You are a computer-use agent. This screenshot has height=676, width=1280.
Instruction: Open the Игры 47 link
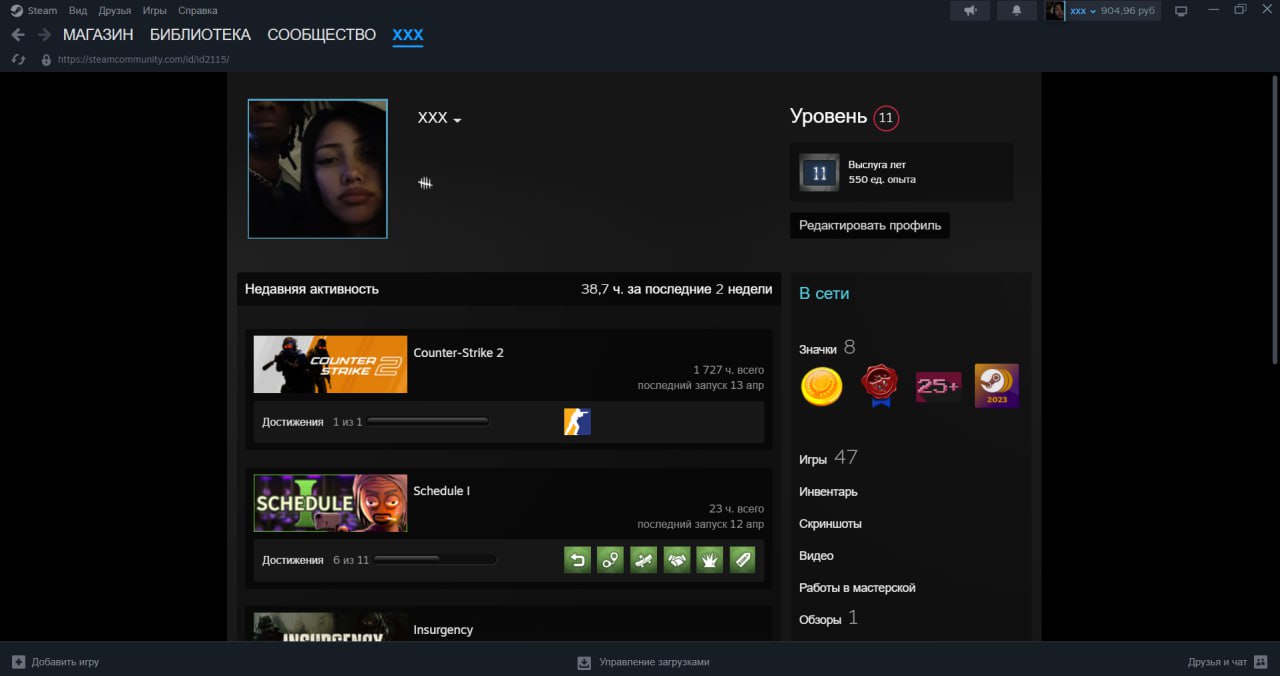pos(828,458)
